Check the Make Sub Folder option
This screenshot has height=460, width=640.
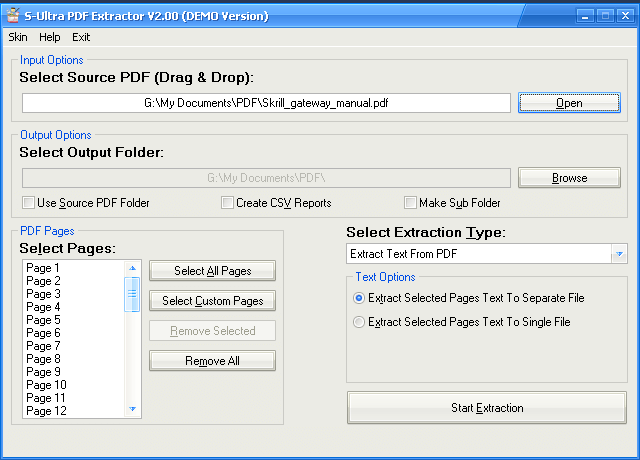410,203
